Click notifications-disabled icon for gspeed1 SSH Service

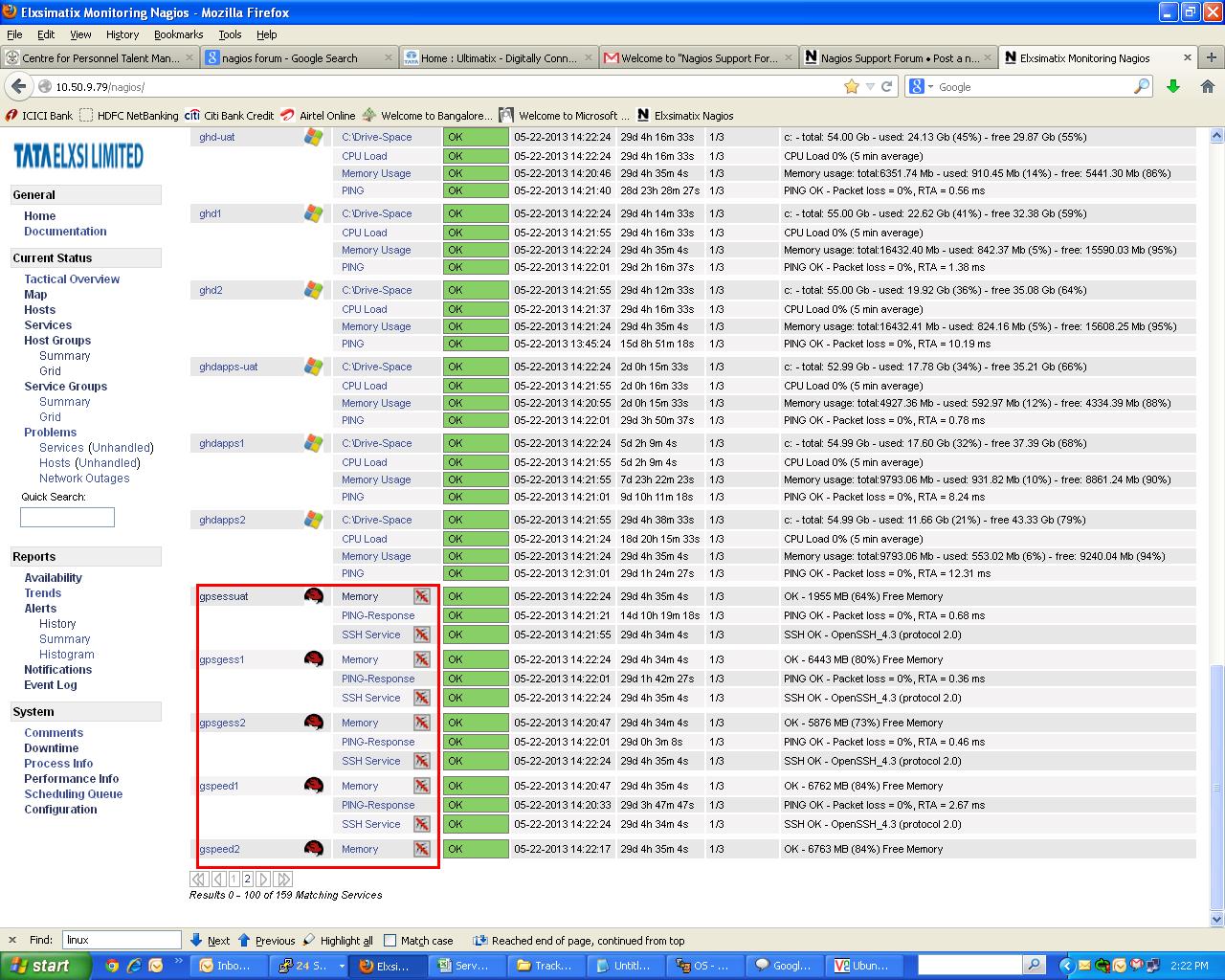click(421, 824)
